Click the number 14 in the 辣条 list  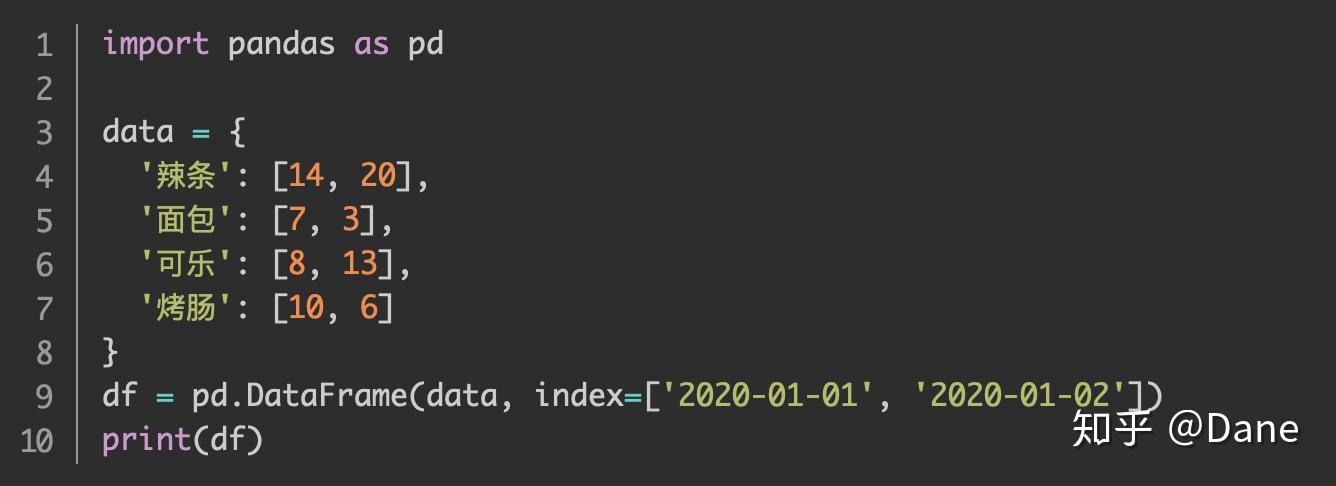pos(307,176)
